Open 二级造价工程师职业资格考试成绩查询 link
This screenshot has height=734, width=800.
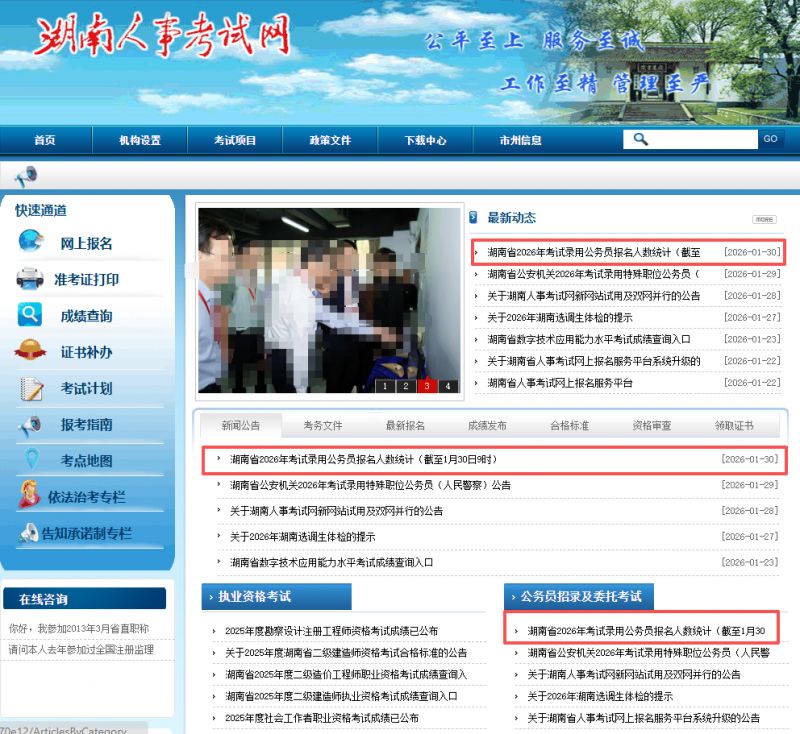[x=346, y=674]
